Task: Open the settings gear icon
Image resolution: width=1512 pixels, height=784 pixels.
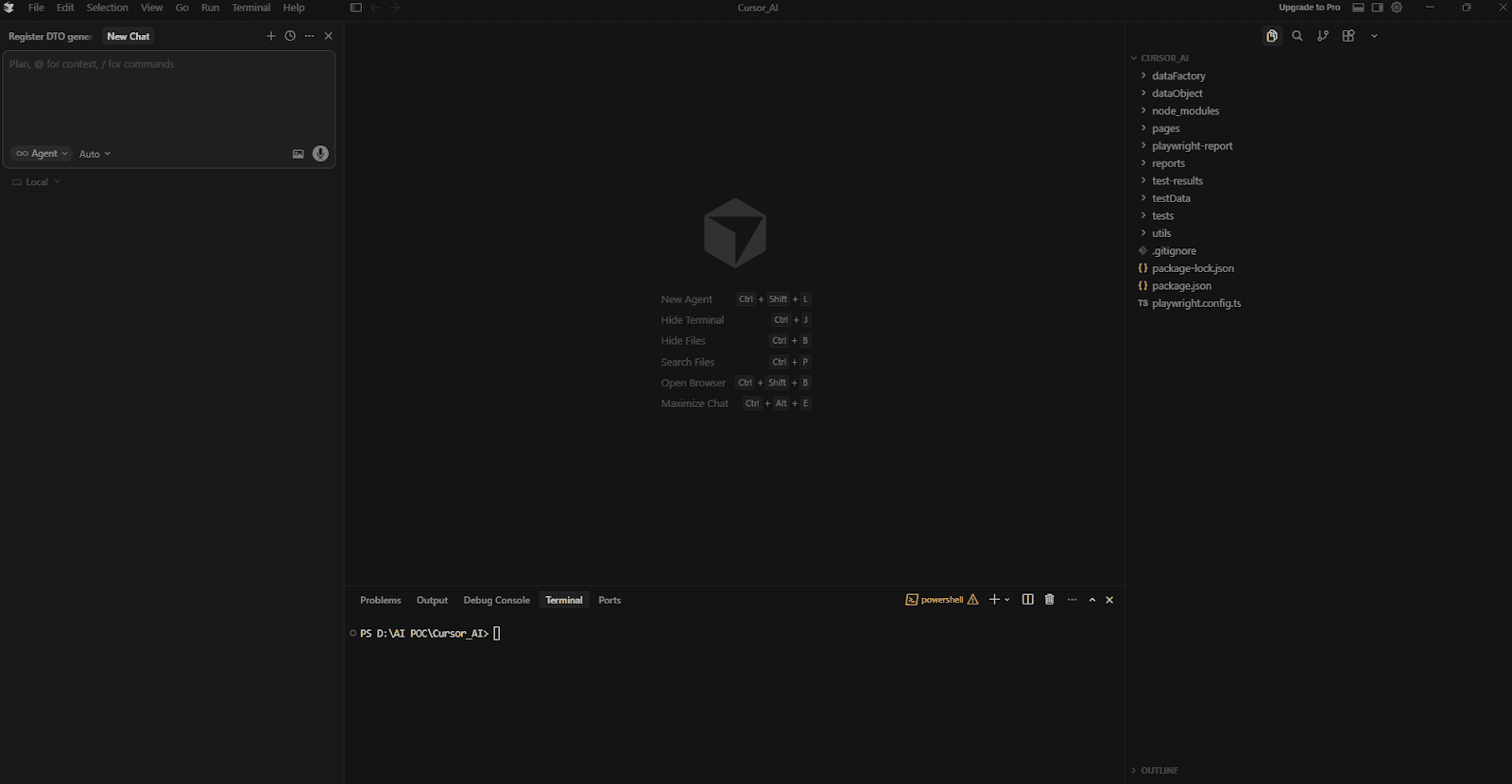Action: tap(1397, 8)
